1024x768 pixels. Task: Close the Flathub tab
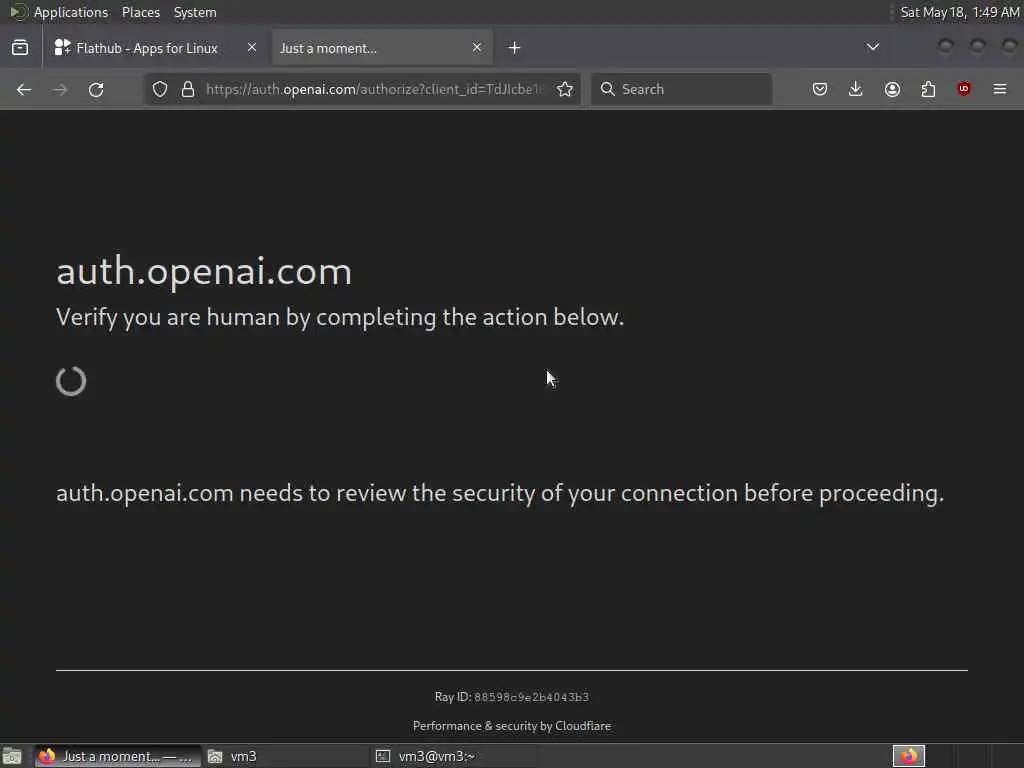251,47
